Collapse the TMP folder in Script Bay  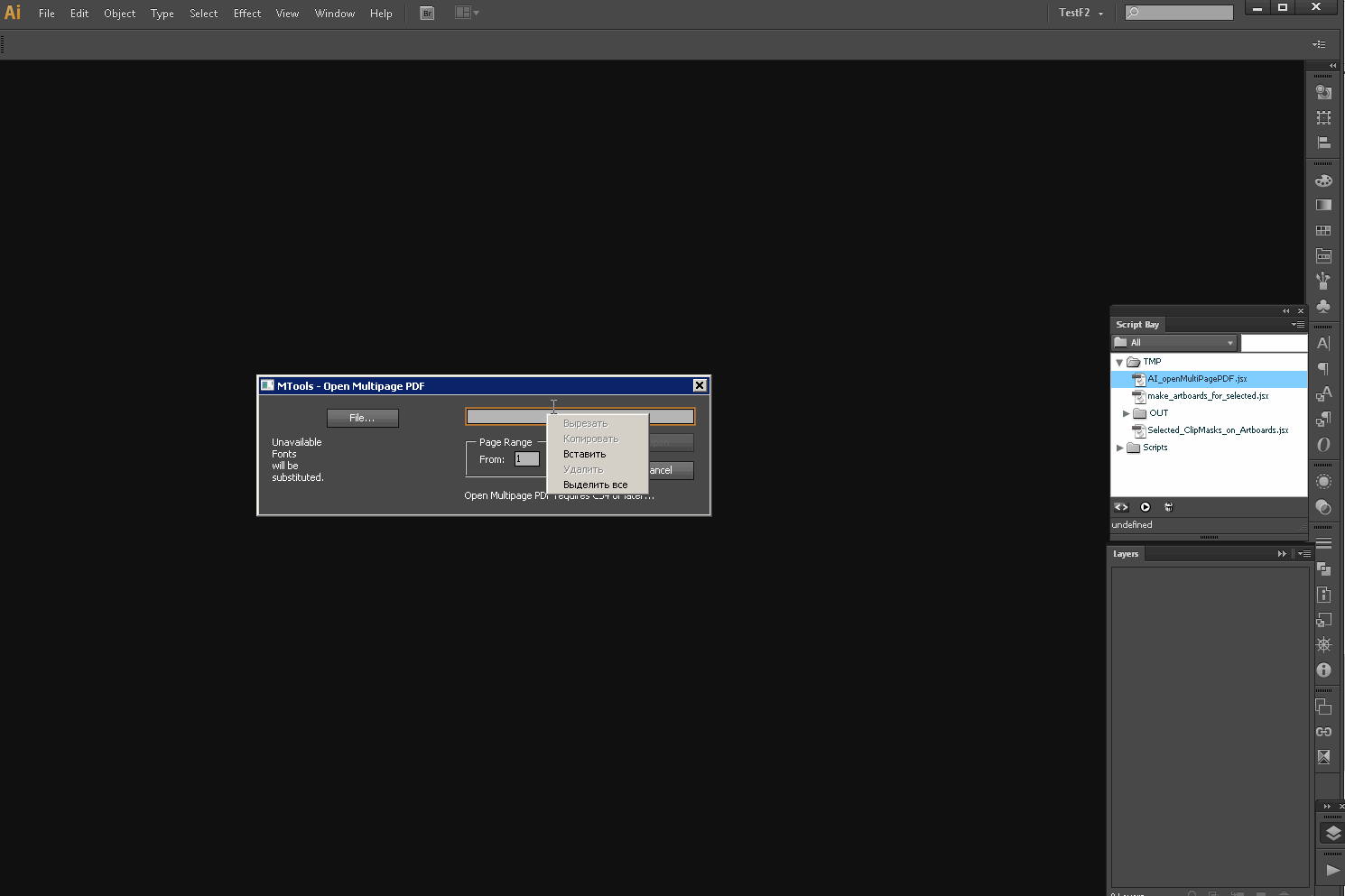click(x=1119, y=362)
